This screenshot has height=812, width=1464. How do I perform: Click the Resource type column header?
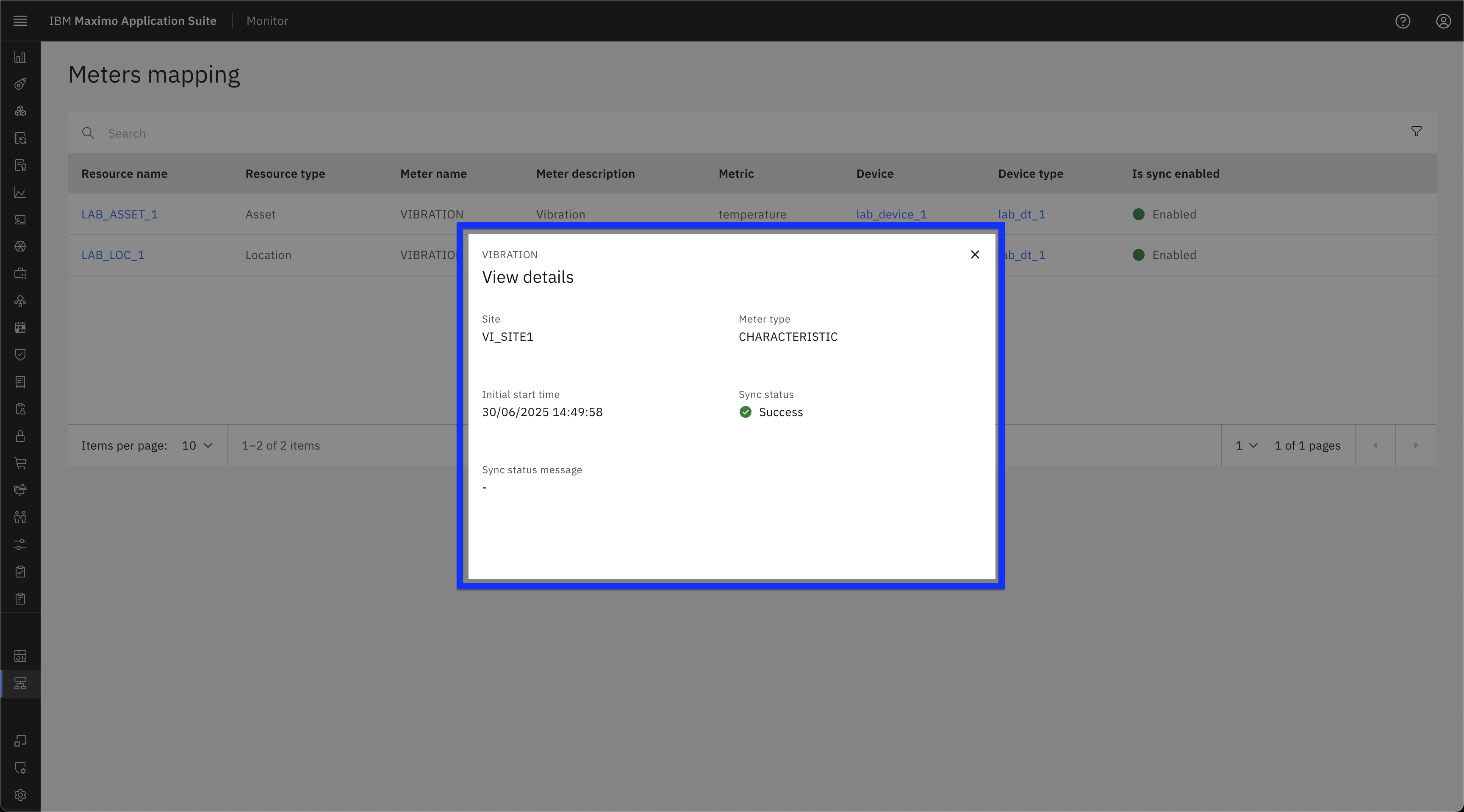point(285,174)
